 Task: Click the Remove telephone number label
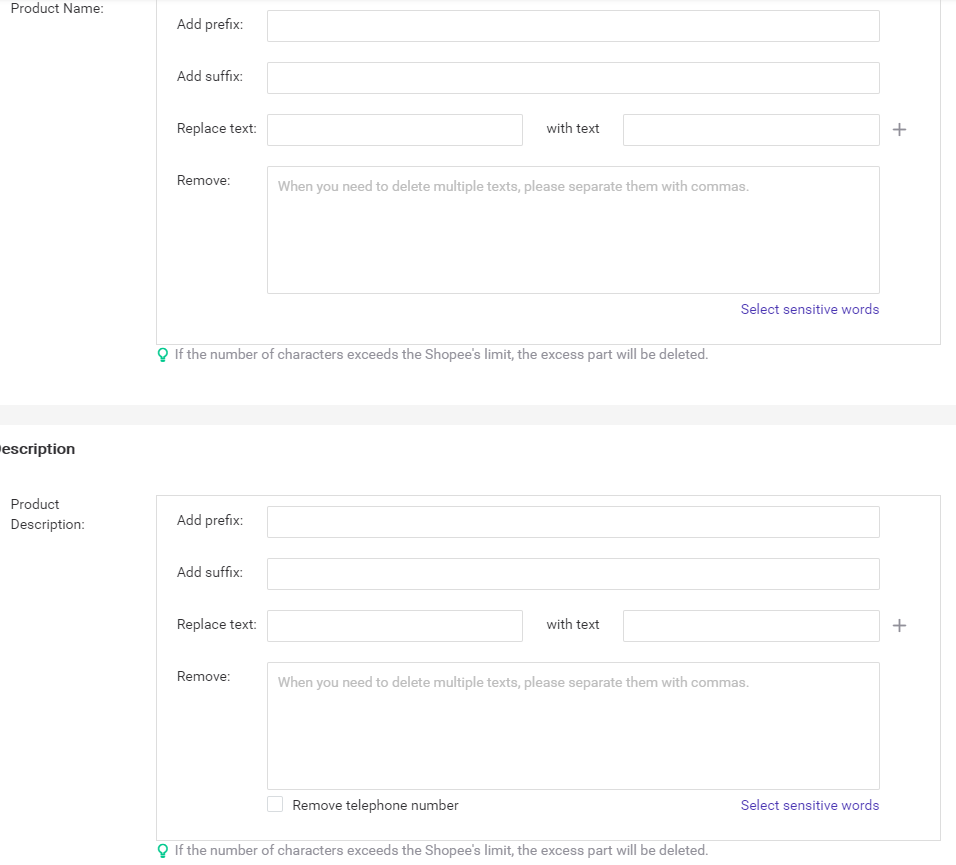[x=375, y=806]
